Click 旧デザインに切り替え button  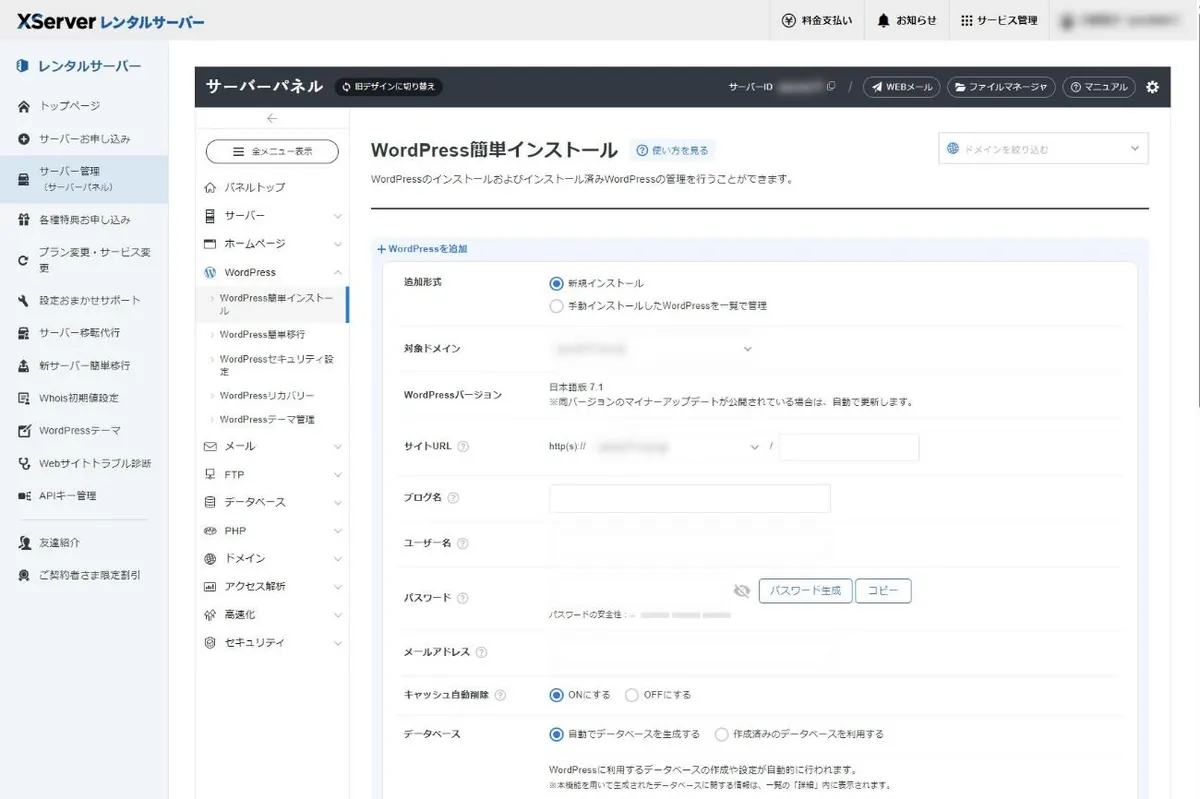[388, 87]
